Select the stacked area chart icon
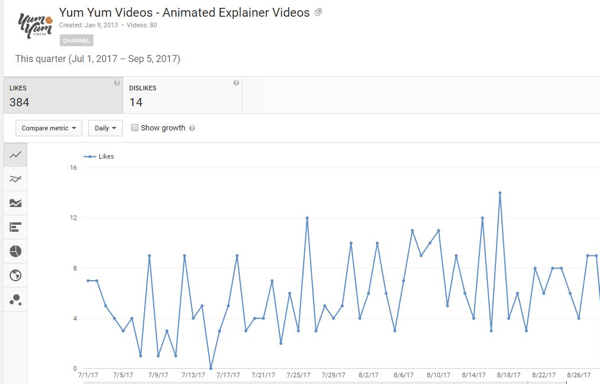 [15, 203]
